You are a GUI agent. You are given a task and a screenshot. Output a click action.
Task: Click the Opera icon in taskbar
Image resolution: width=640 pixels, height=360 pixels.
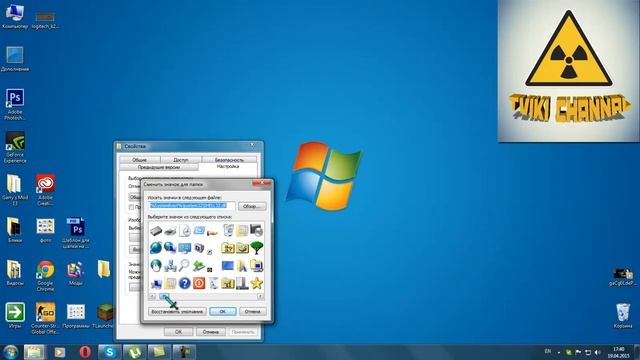coord(85,352)
